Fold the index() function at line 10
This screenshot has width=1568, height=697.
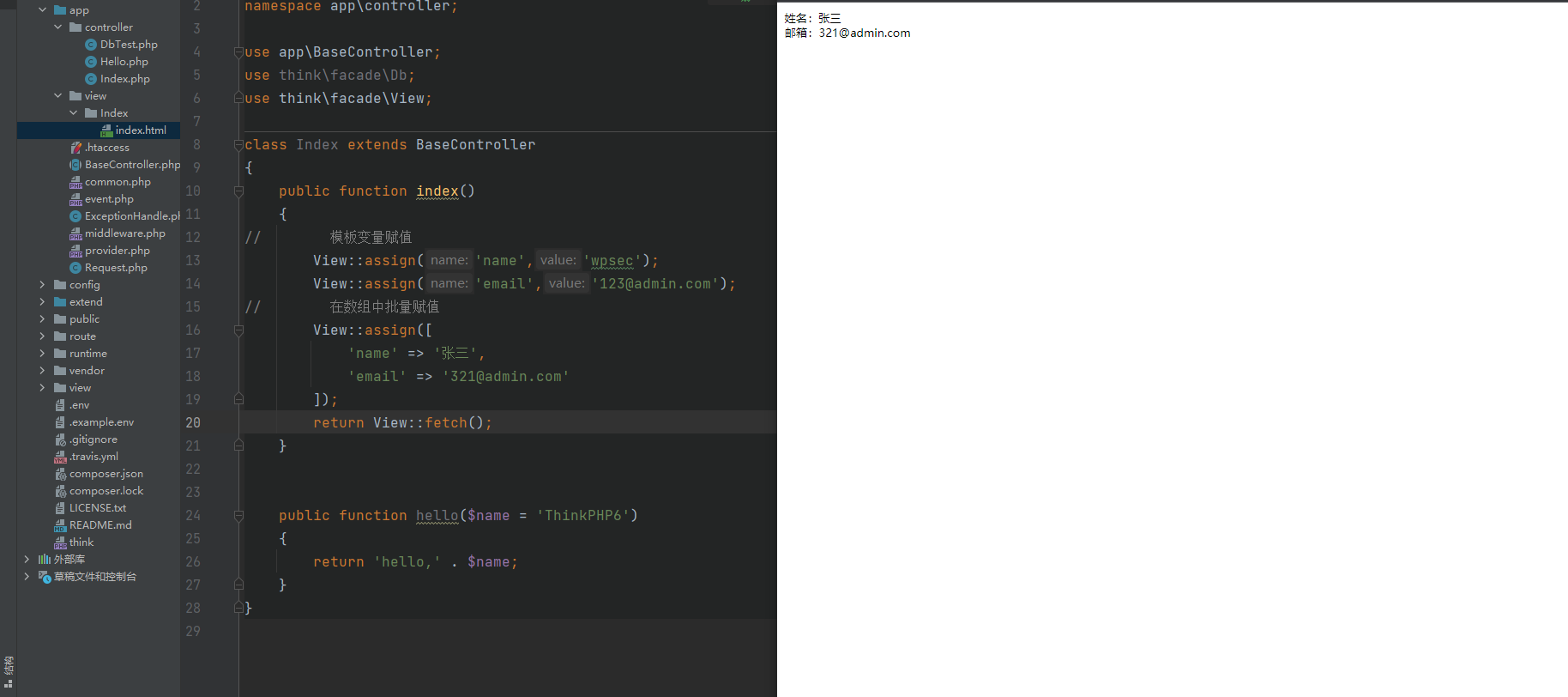pyautogui.click(x=238, y=191)
